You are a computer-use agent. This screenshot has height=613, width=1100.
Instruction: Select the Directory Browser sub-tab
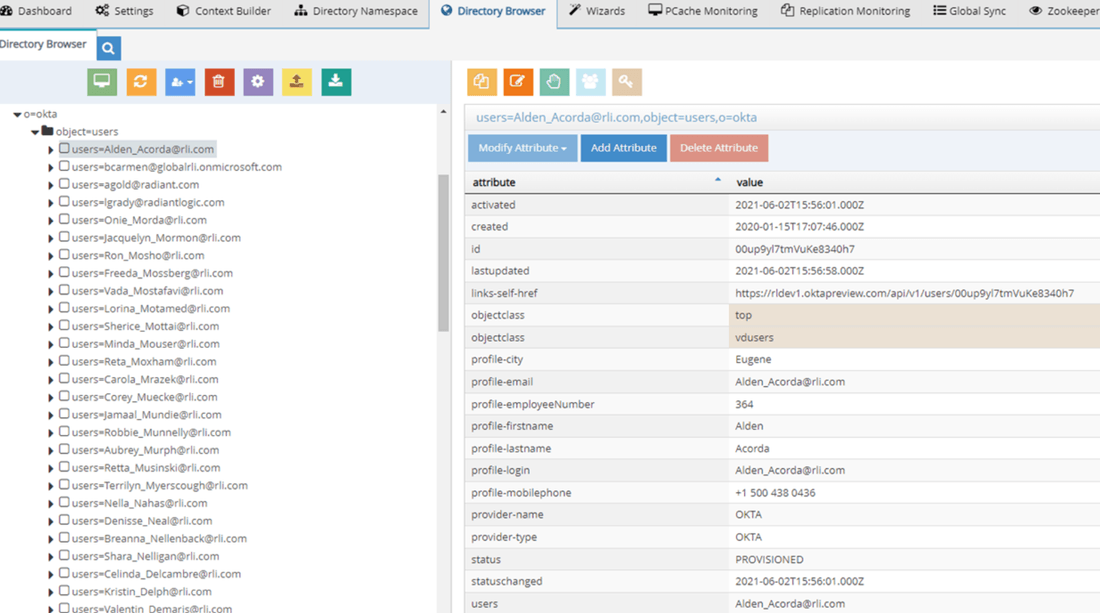[x=43, y=44]
